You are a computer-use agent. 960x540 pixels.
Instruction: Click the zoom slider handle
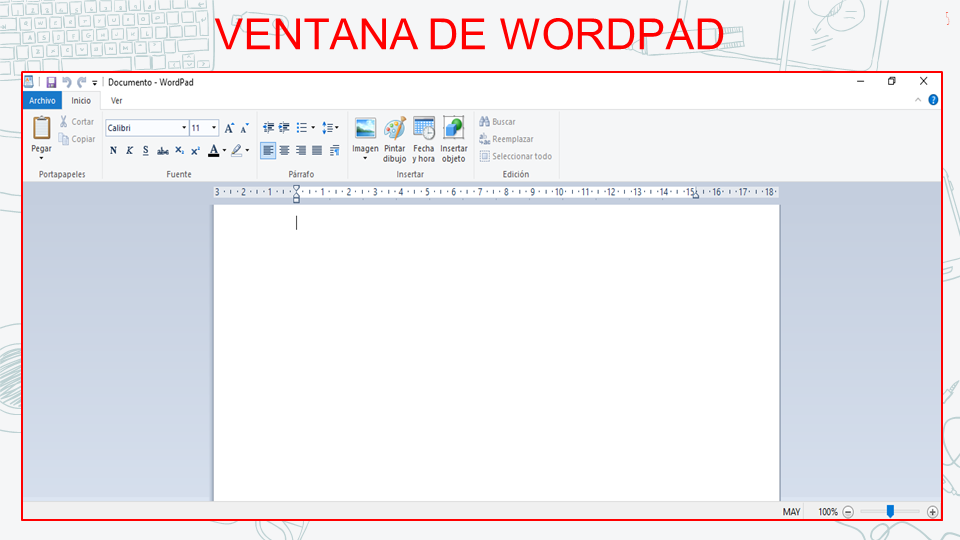coord(890,511)
